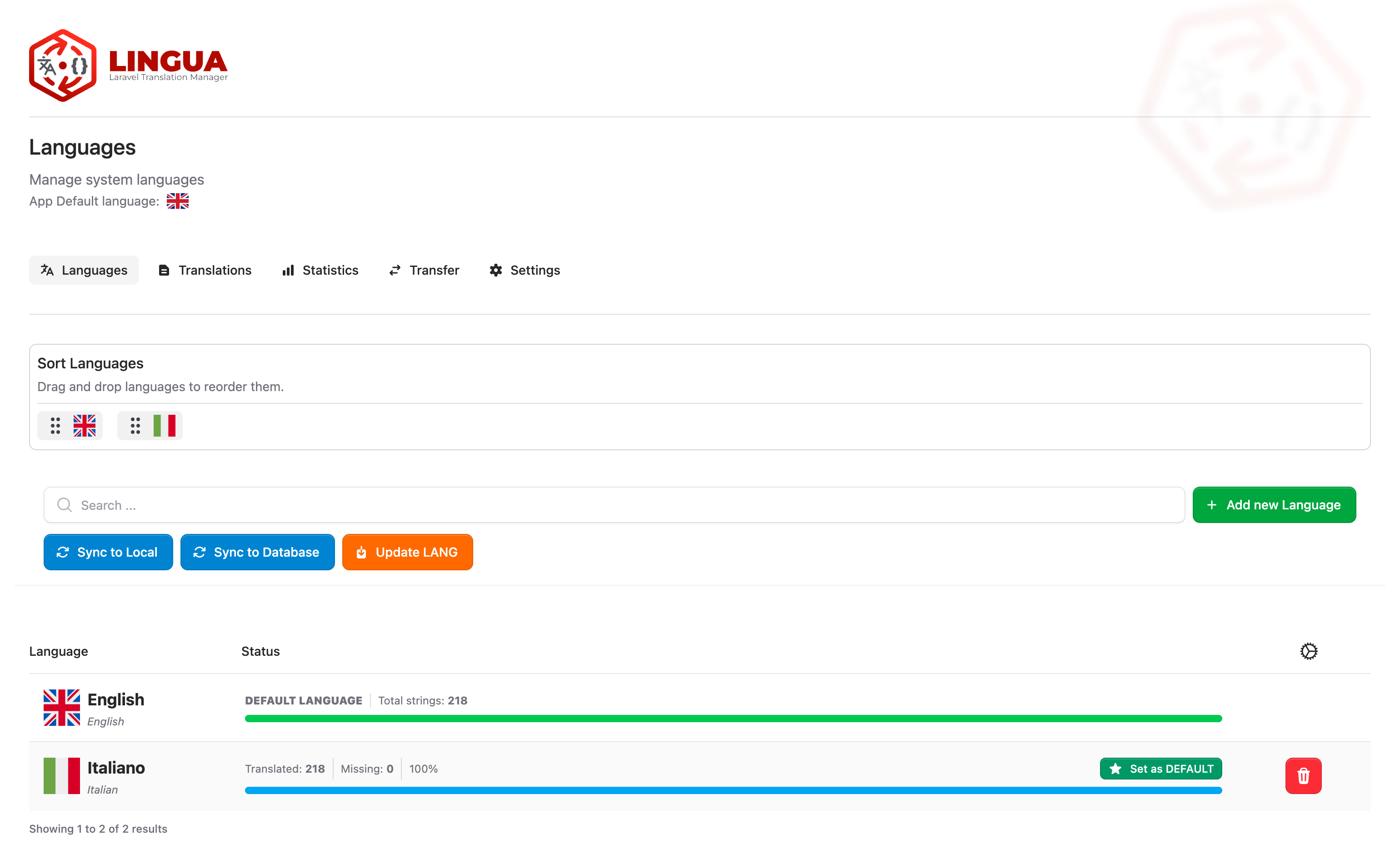Screen dimensions: 1400x865
Task: Click 'Missing: 0' text
Action: coord(367,769)
